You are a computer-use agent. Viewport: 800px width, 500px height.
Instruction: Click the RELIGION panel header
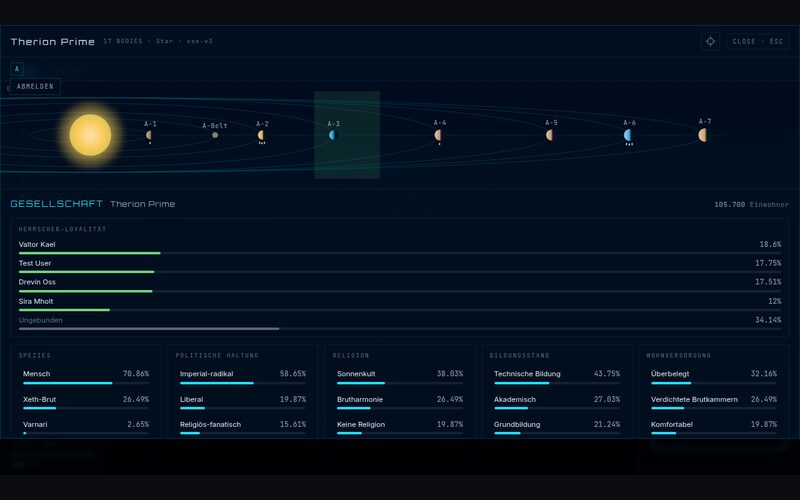click(351, 355)
